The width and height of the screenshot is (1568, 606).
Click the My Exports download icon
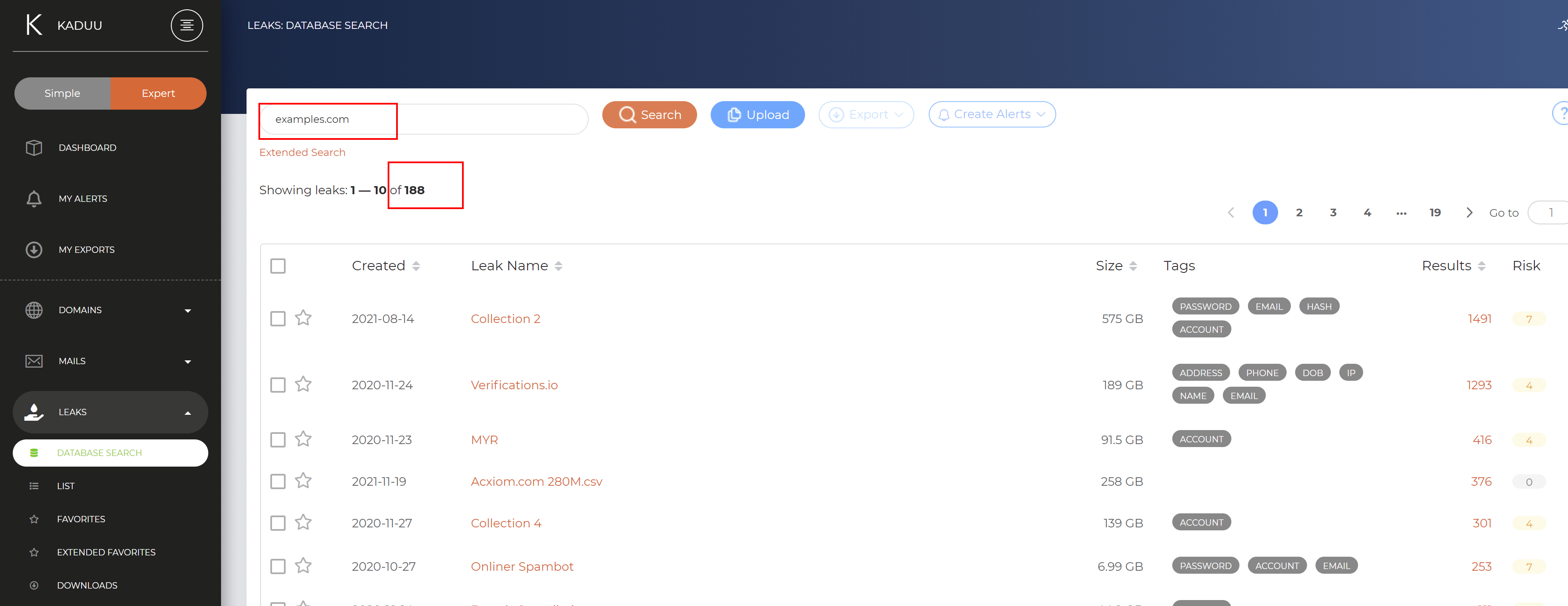point(34,249)
